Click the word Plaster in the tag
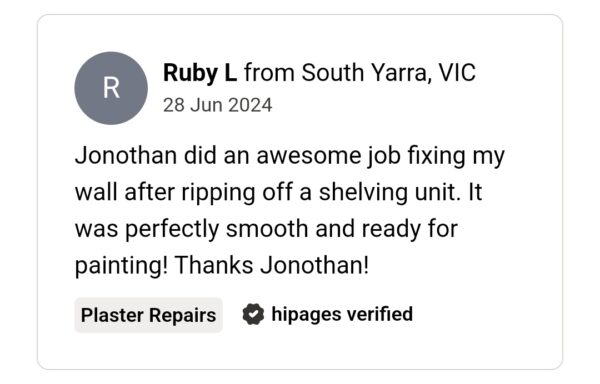This screenshot has height=384, width=600. [x=112, y=315]
